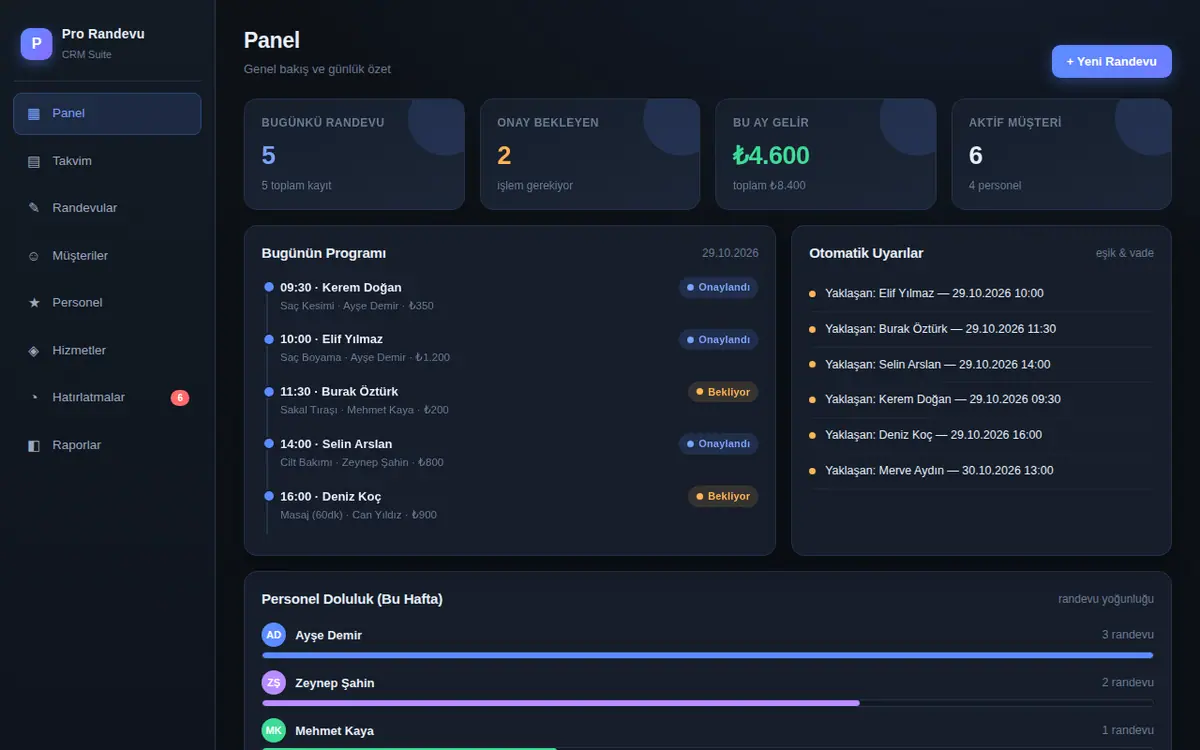The height and width of the screenshot is (750, 1200).
Task: Click the Müşteriler smiley icon
Action: [34, 256]
